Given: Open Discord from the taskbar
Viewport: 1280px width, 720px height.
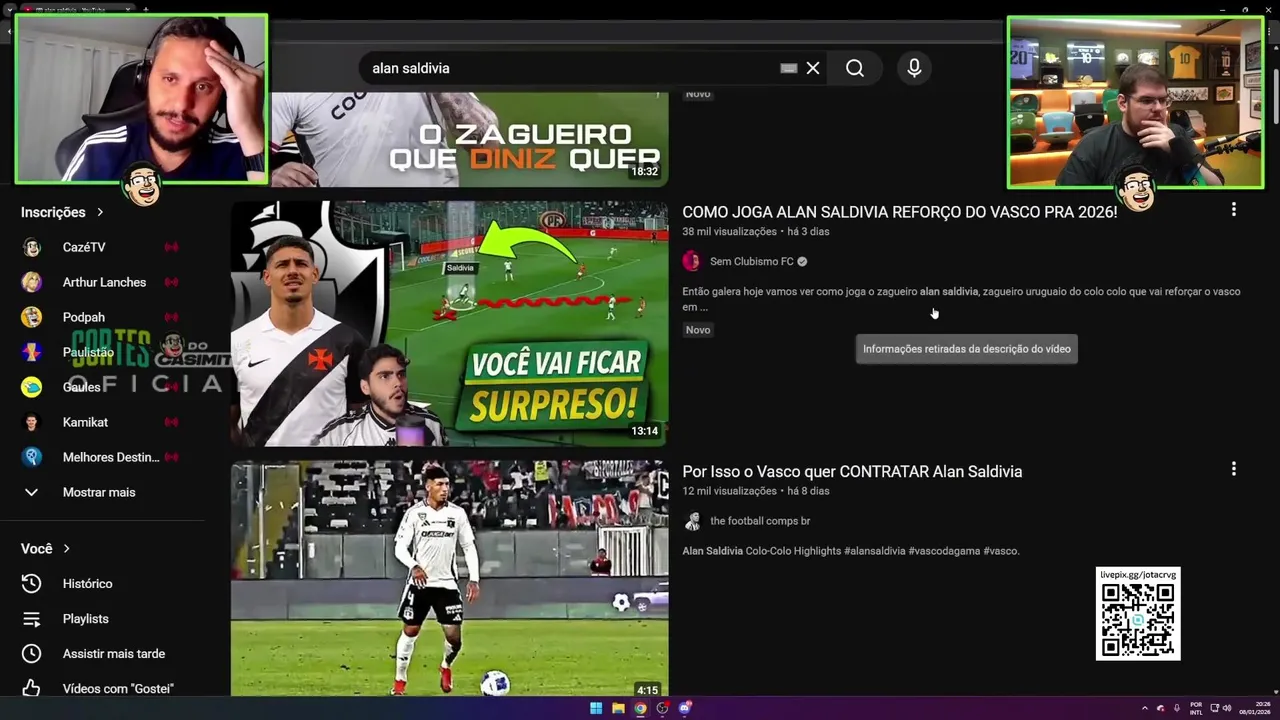Looking at the screenshot, I should (685, 708).
